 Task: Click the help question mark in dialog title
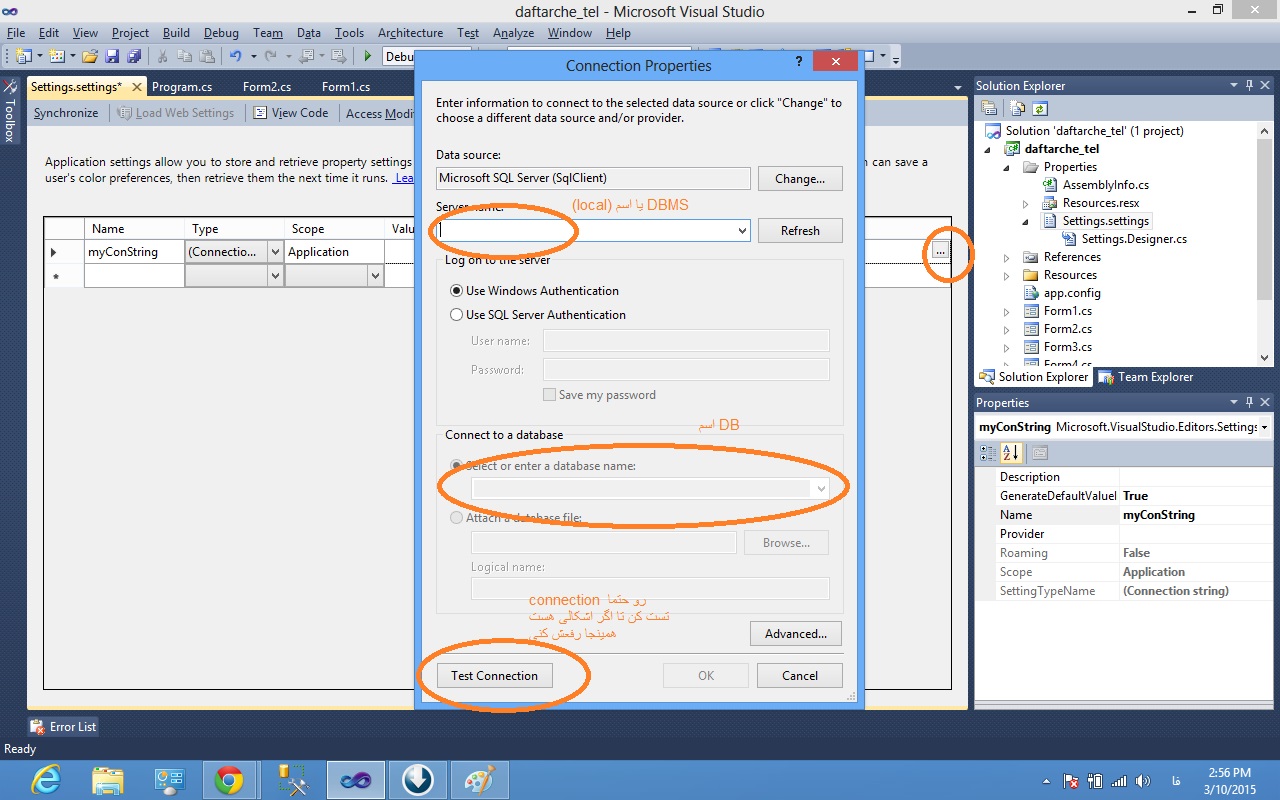click(x=799, y=62)
